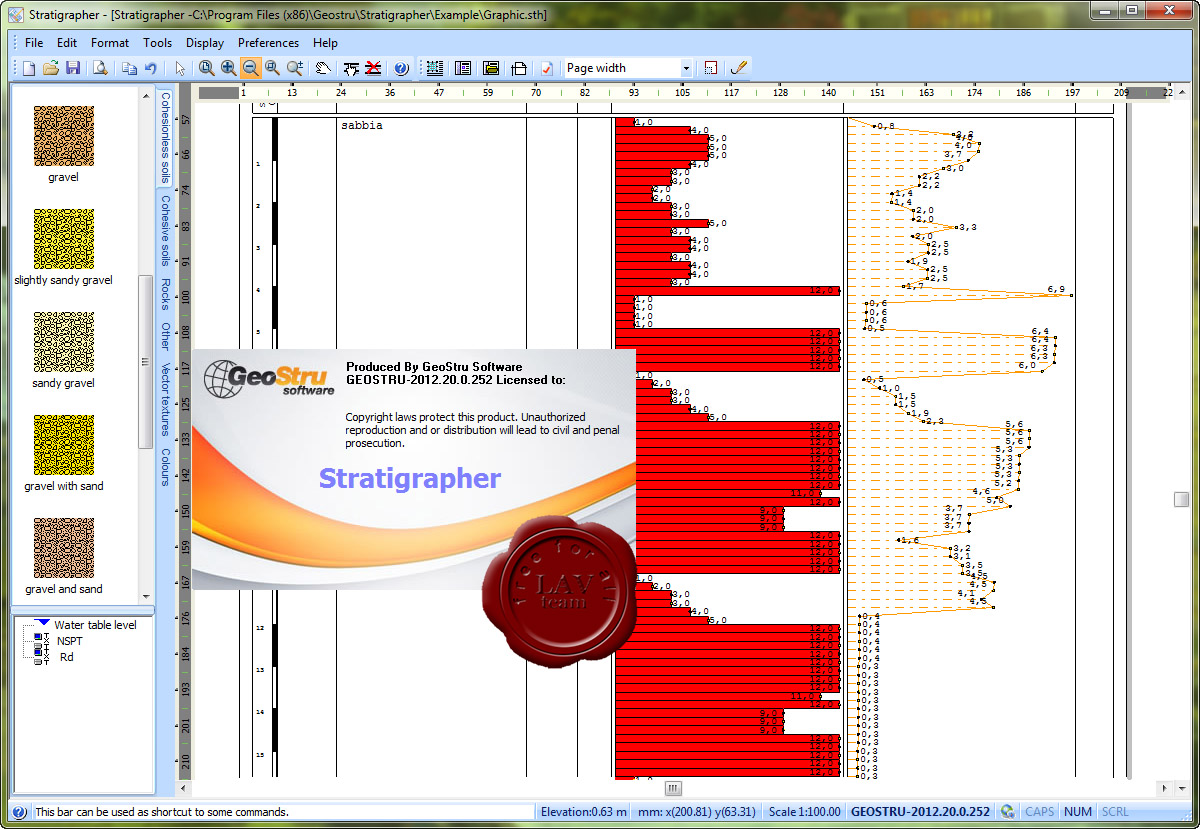Select the gravel texture thumbnail
This screenshot has height=829, width=1200.
click(63, 137)
